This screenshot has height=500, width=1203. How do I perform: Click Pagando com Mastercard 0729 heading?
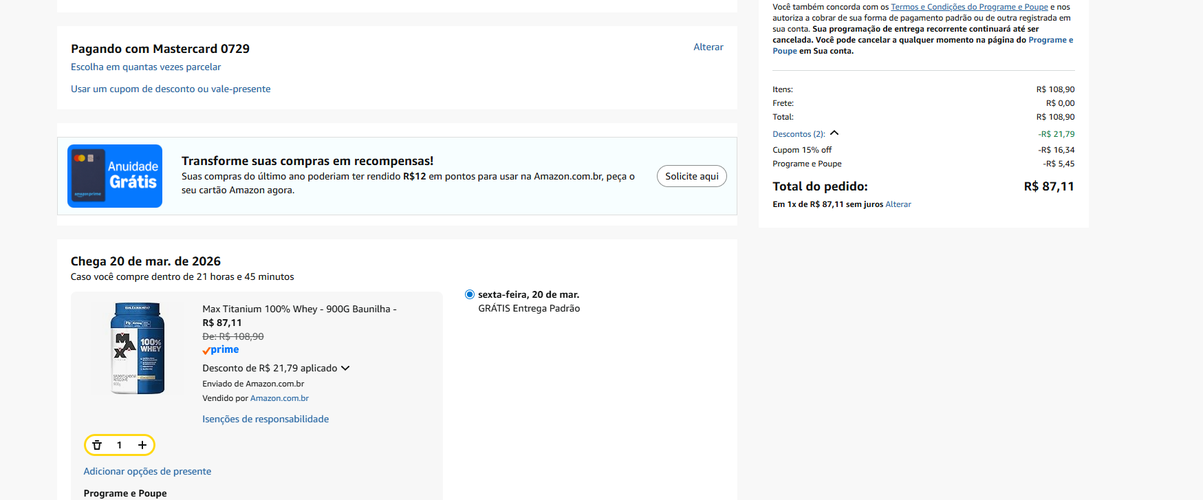click(160, 48)
